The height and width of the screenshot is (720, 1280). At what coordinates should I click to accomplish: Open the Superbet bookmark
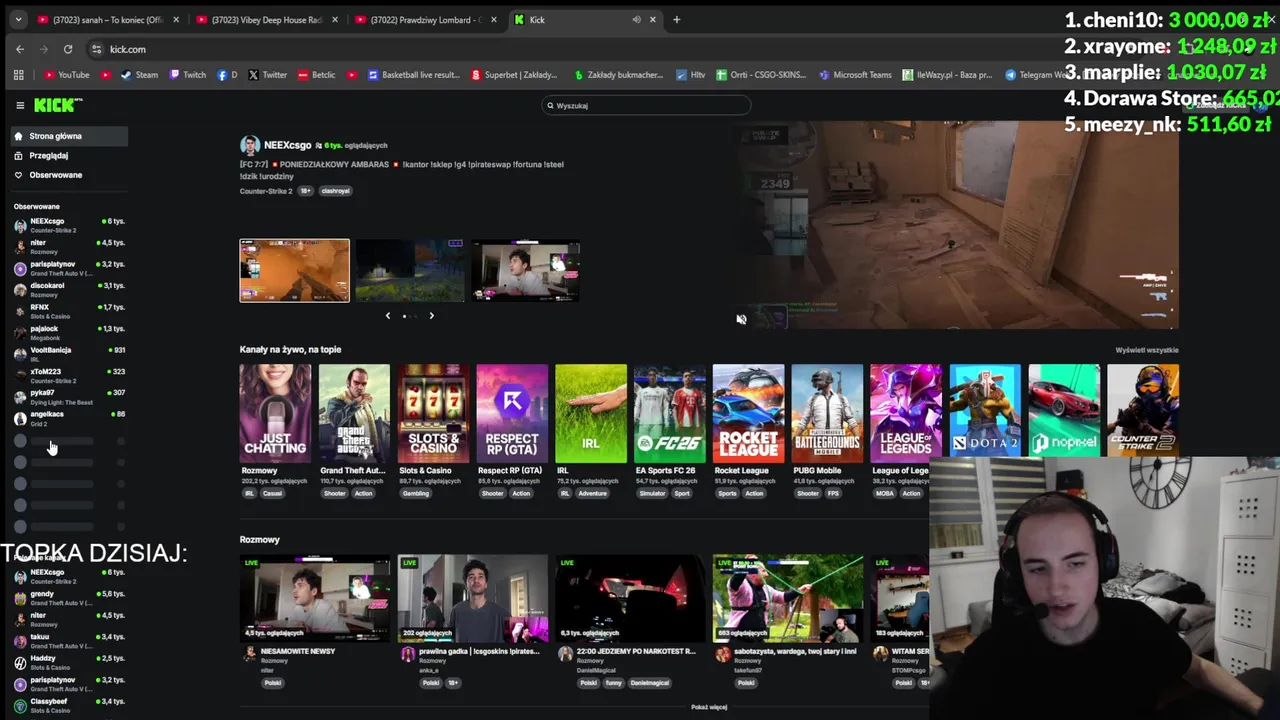(514, 75)
